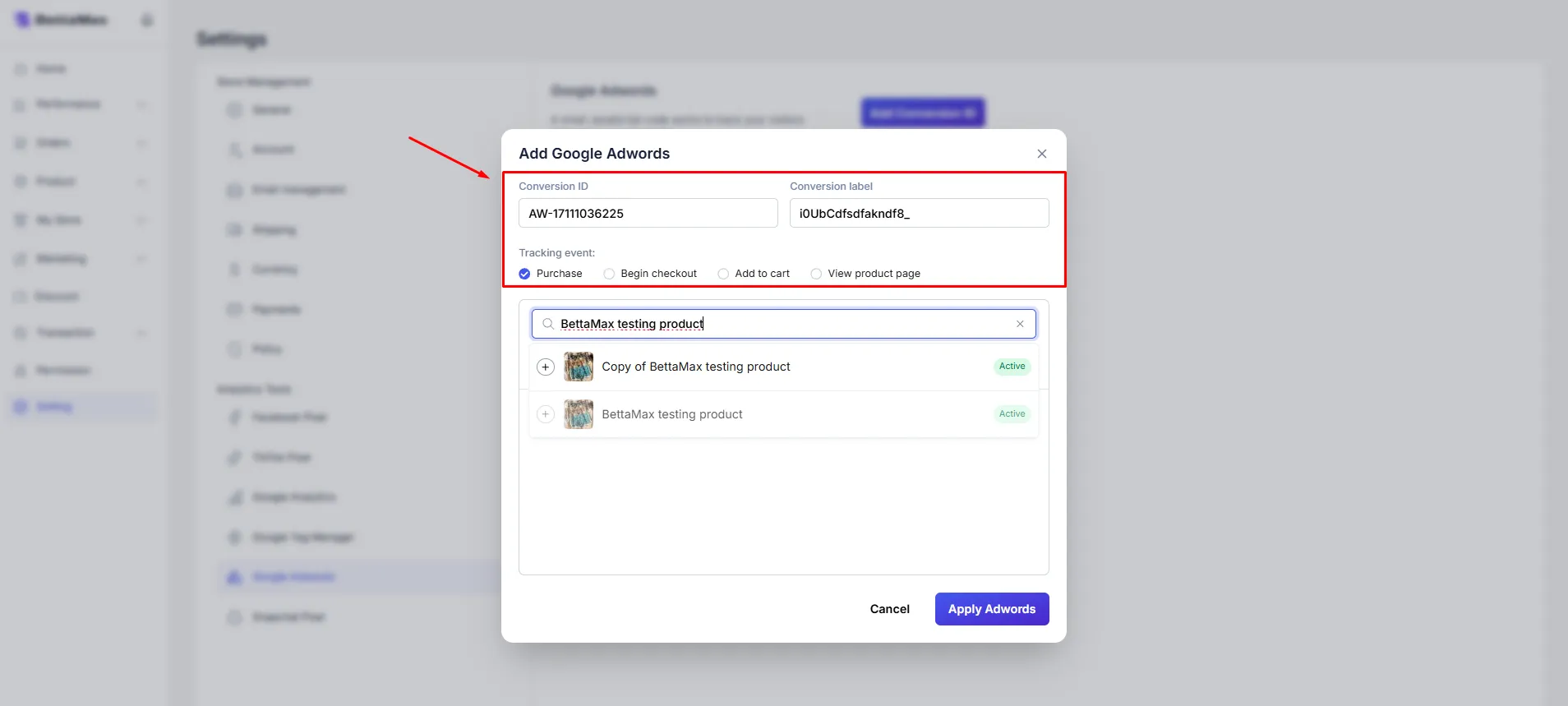Viewport: 1568px width, 706px height.
Task: Select the Purchase tracking event
Action: click(x=524, y=274)
